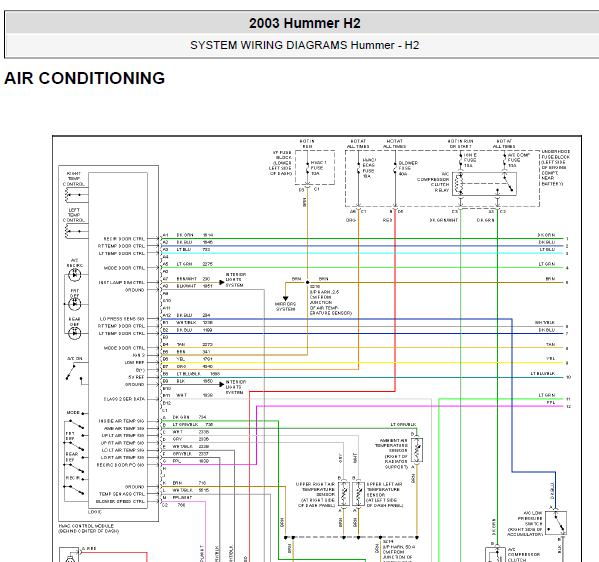
Task: Click splice note beside the BRN junction dot
Action: [x=330, y=300]
